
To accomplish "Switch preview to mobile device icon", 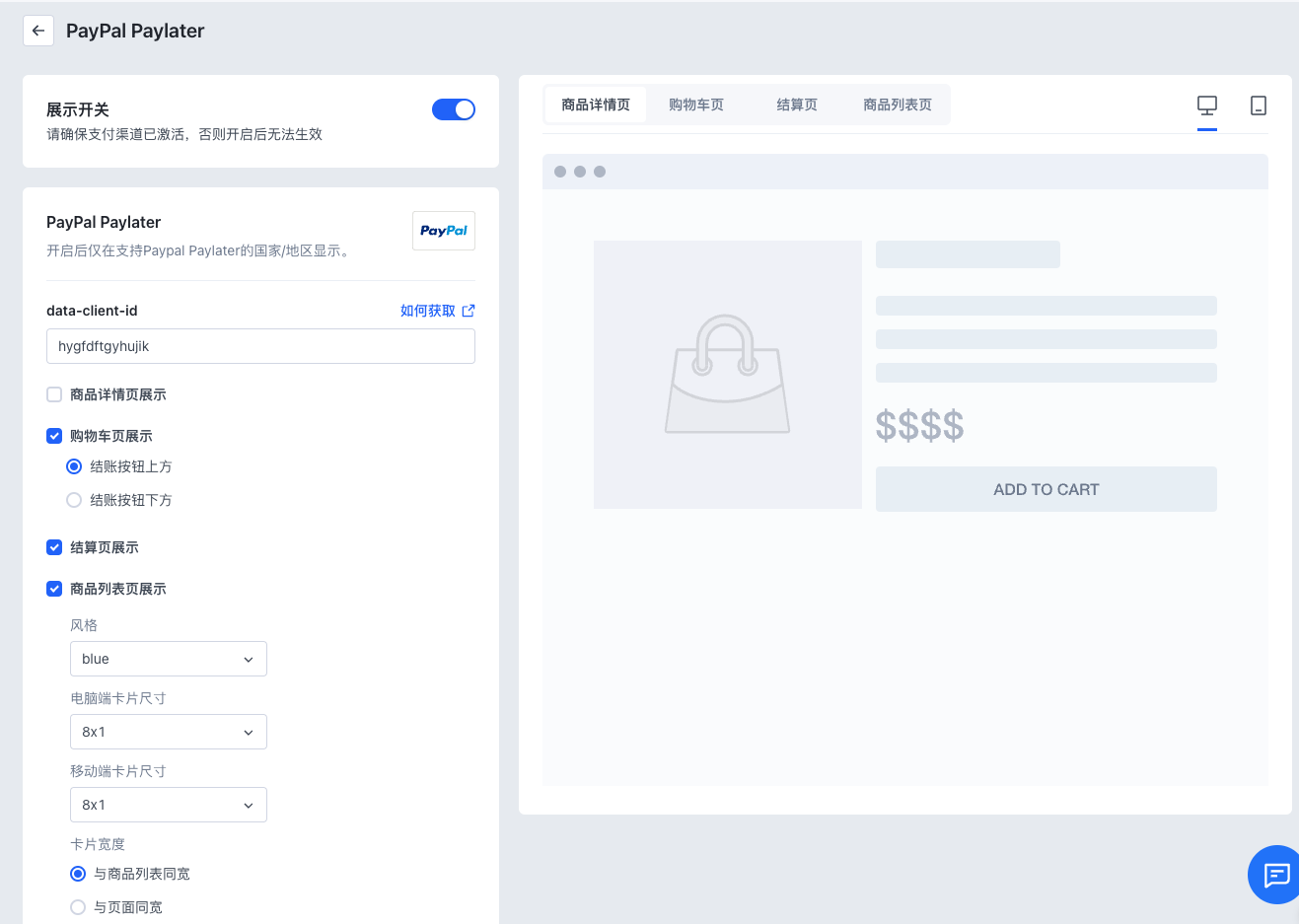I will 1259,106.
